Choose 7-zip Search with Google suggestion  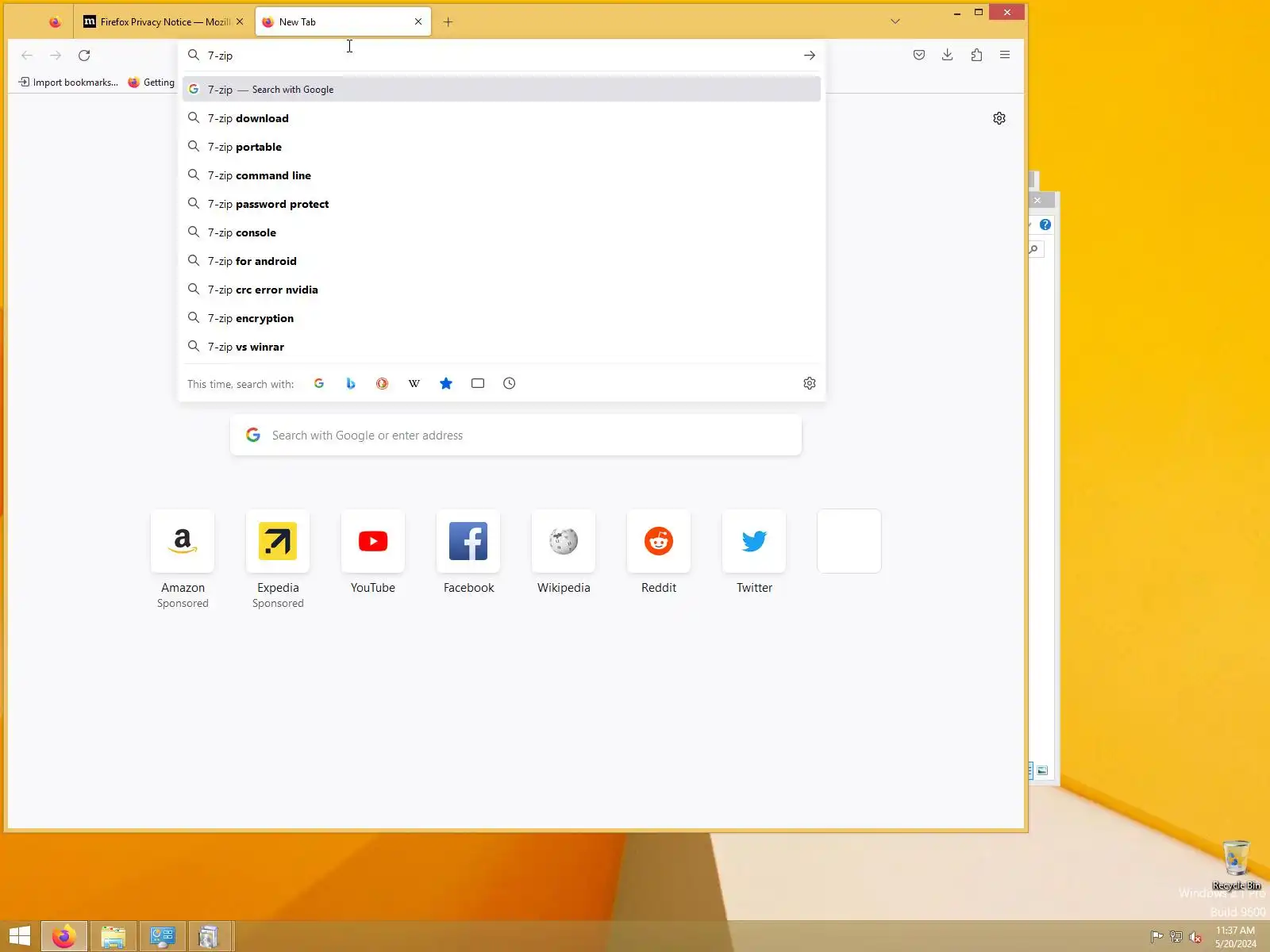pyautogui.click(x=502, y=90)
